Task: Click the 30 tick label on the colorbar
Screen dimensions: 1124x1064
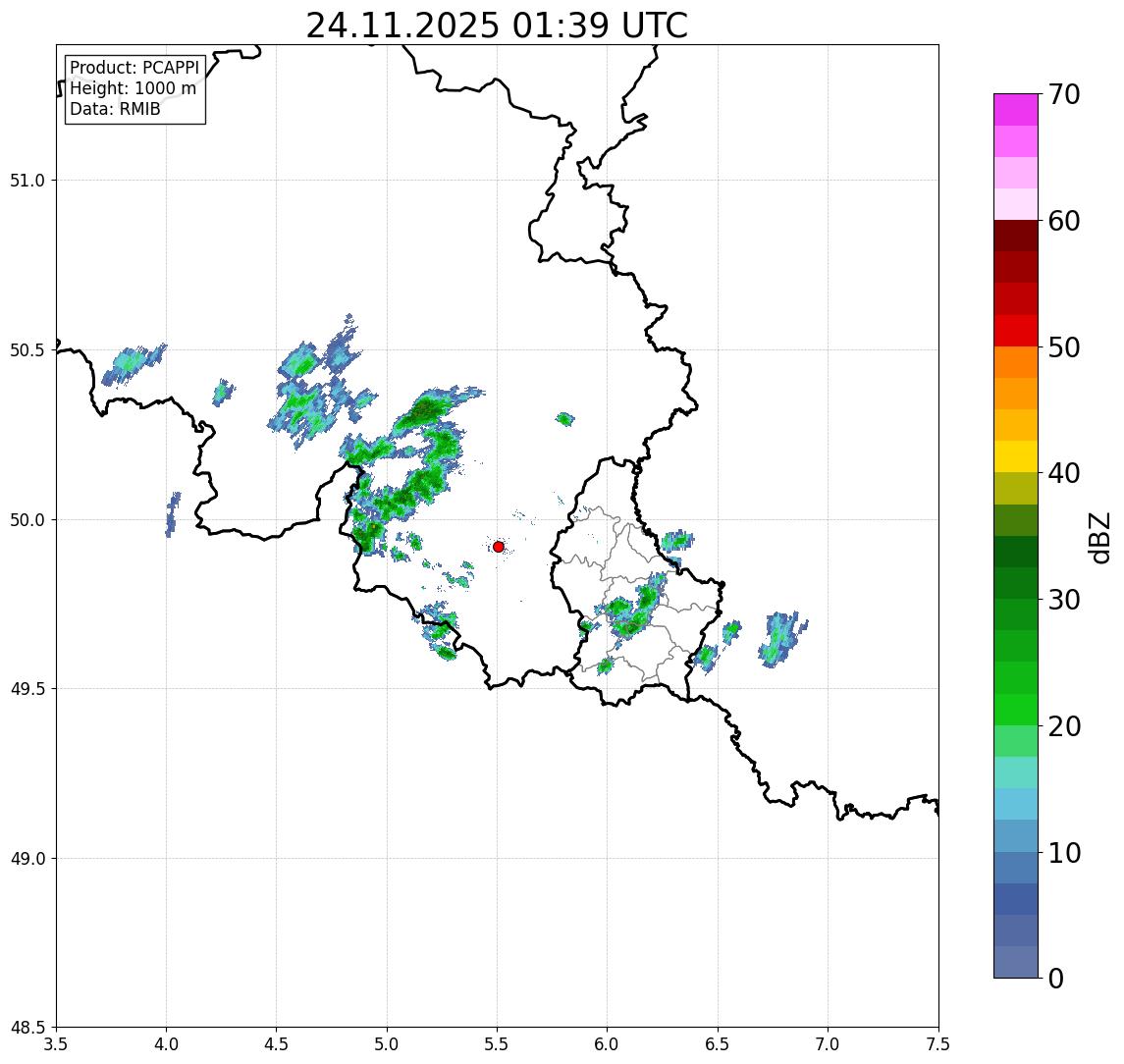Action: 1063,600
